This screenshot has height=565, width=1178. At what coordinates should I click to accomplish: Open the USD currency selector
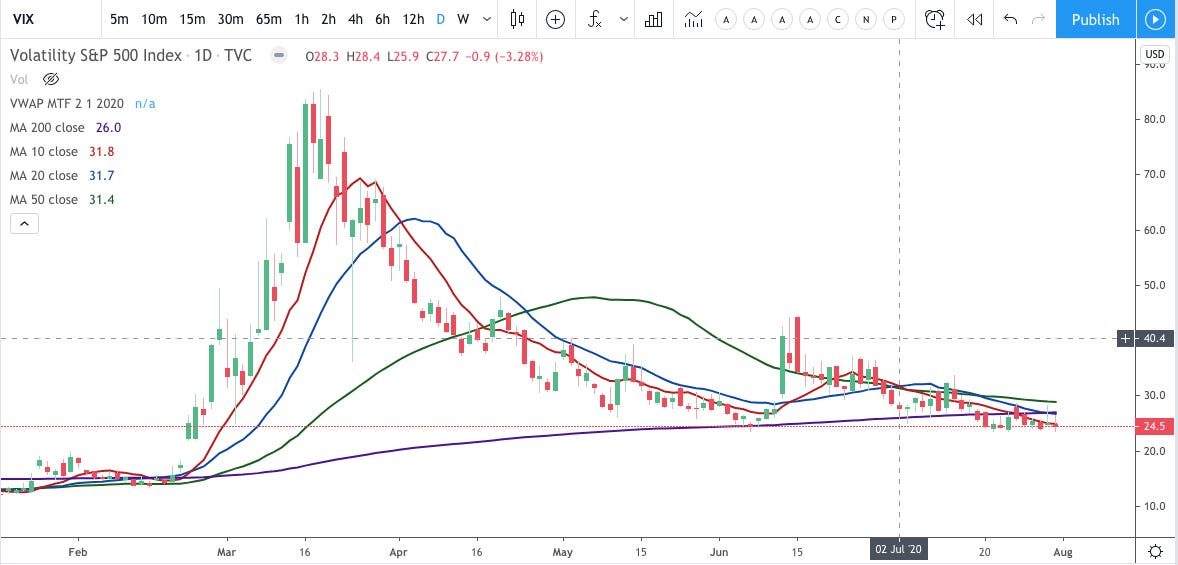pos(1153,54)
